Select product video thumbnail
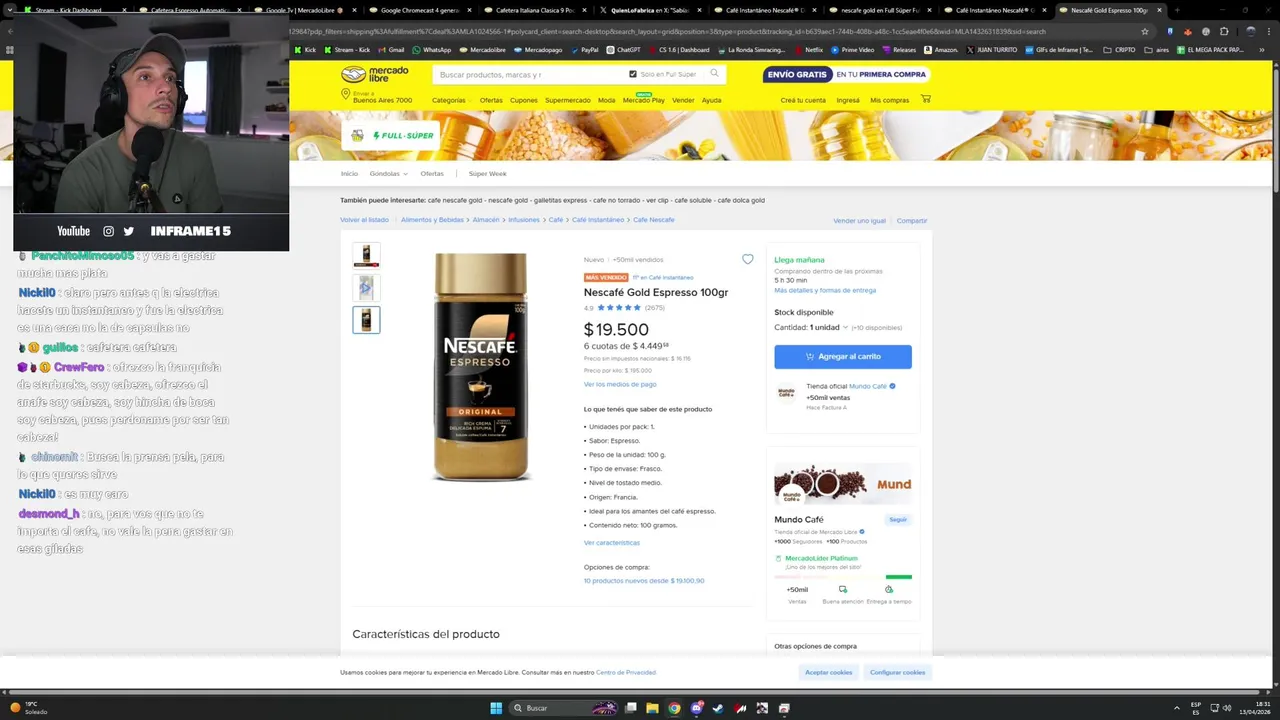Screen dimensions: 1280x720 tap(366, 288)
